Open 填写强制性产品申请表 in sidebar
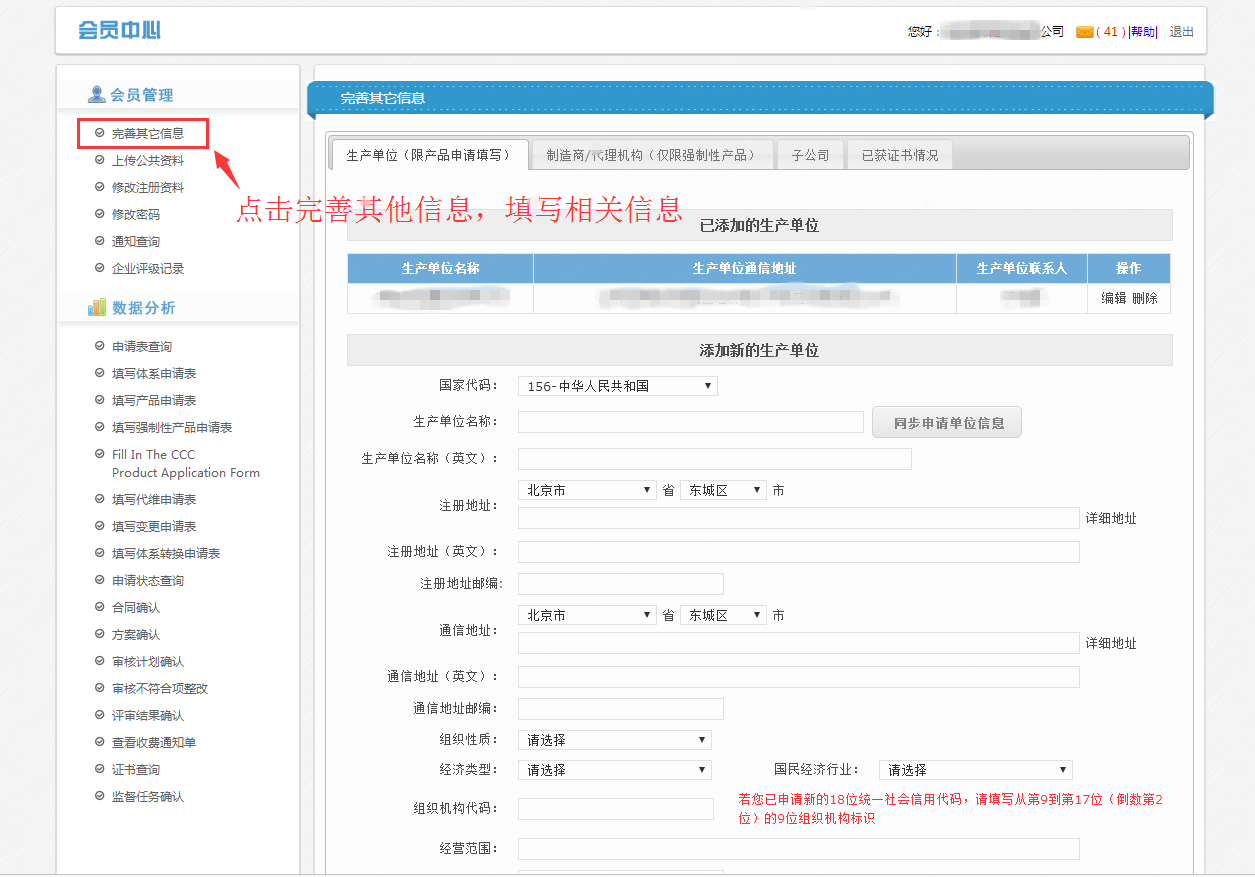The image size is (1255, 877). [172, 427]
